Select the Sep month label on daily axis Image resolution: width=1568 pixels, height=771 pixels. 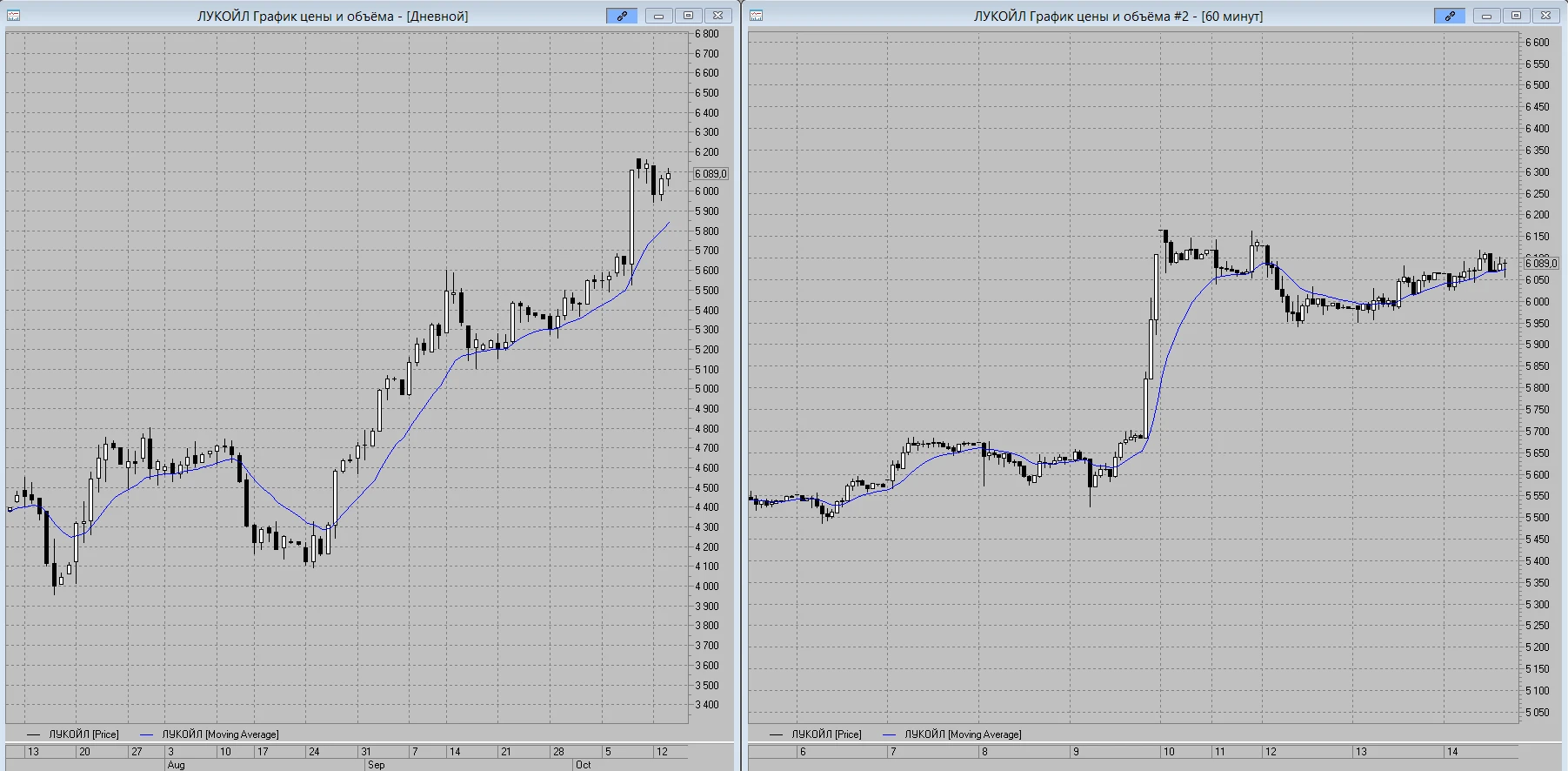pos(376,765)
